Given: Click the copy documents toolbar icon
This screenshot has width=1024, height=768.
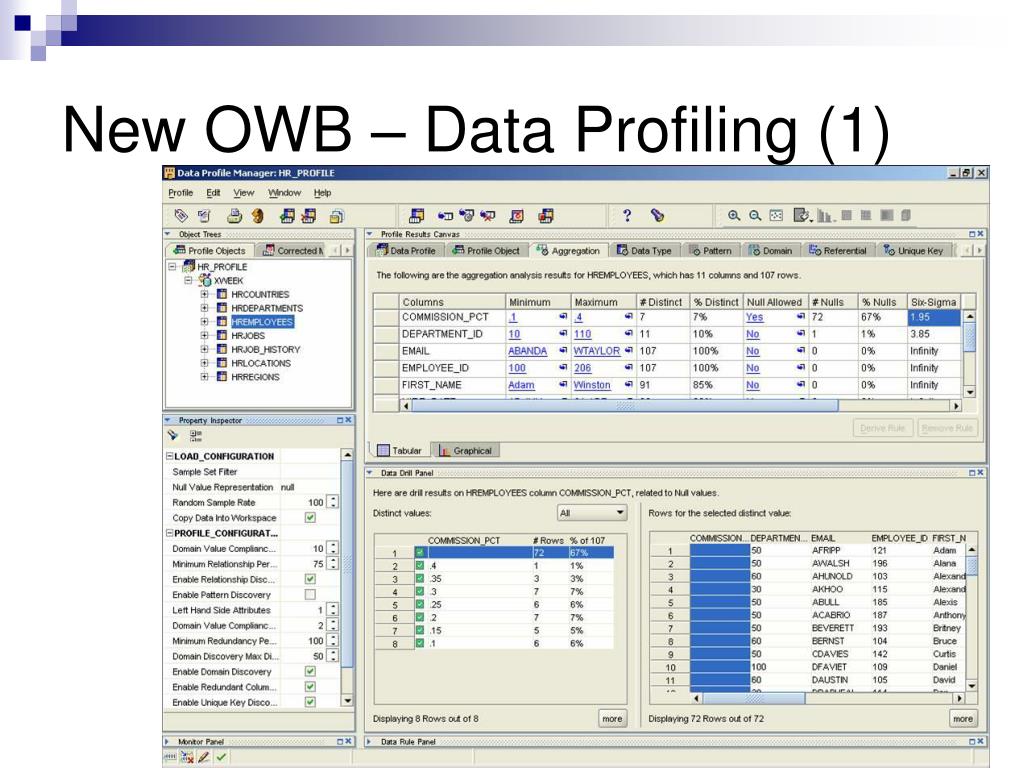Looking at the screenshot, I should click(337, 216).
